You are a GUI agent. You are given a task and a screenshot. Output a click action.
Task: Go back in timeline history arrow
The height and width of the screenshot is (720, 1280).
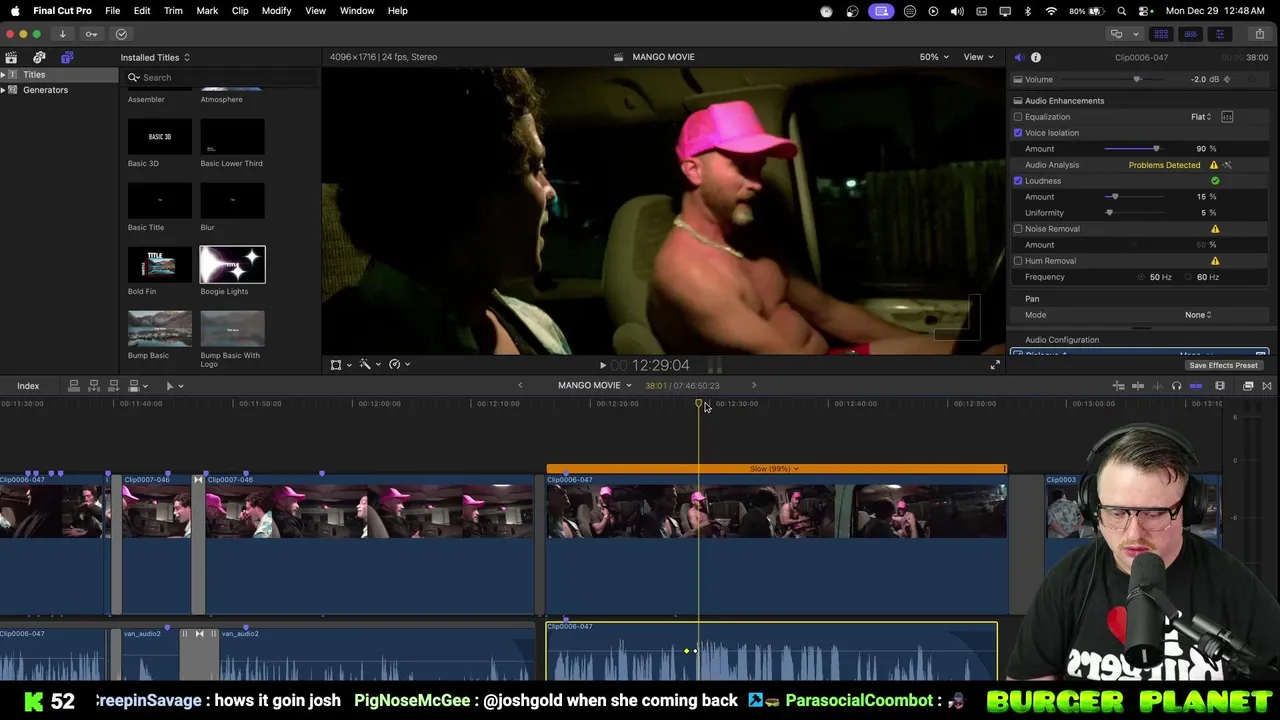coord(520,386)
